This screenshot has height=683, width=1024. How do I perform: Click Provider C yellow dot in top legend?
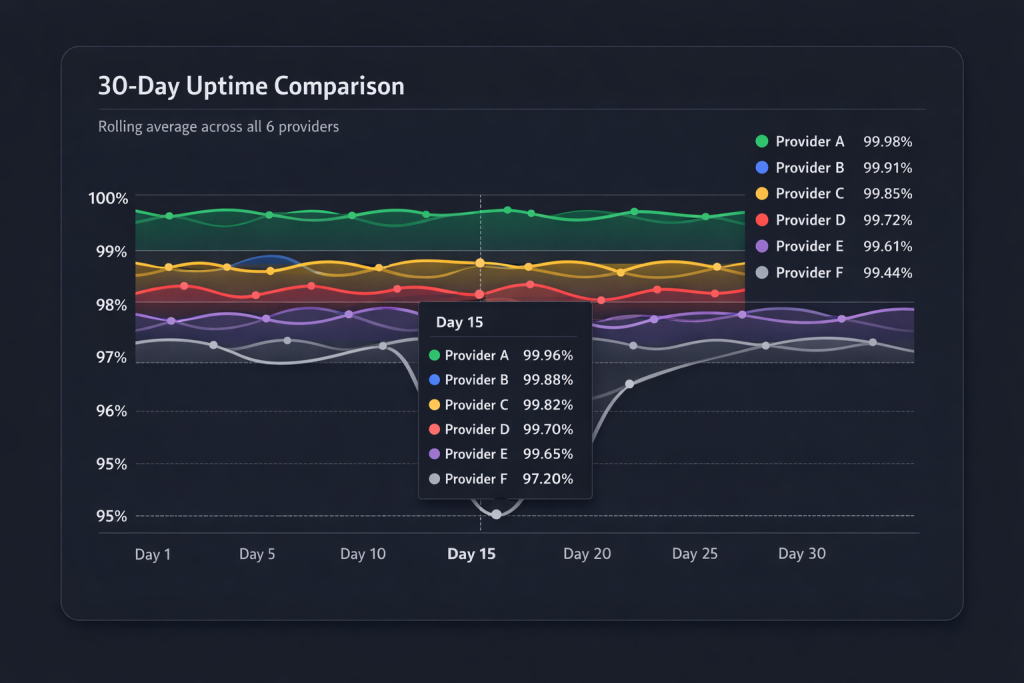point(762,194)
